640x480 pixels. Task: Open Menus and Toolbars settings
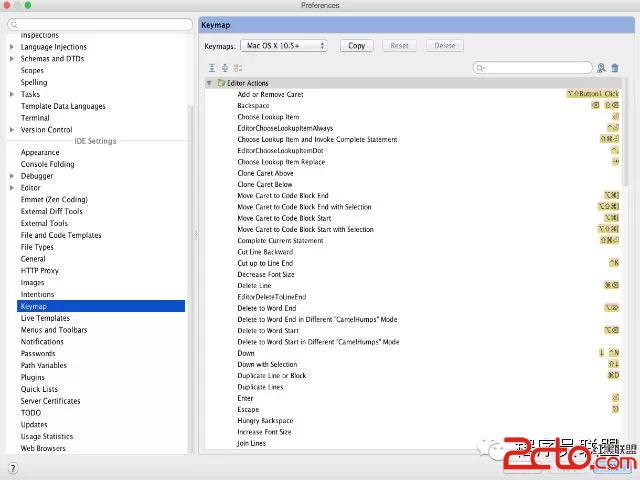tap(54, 330)
